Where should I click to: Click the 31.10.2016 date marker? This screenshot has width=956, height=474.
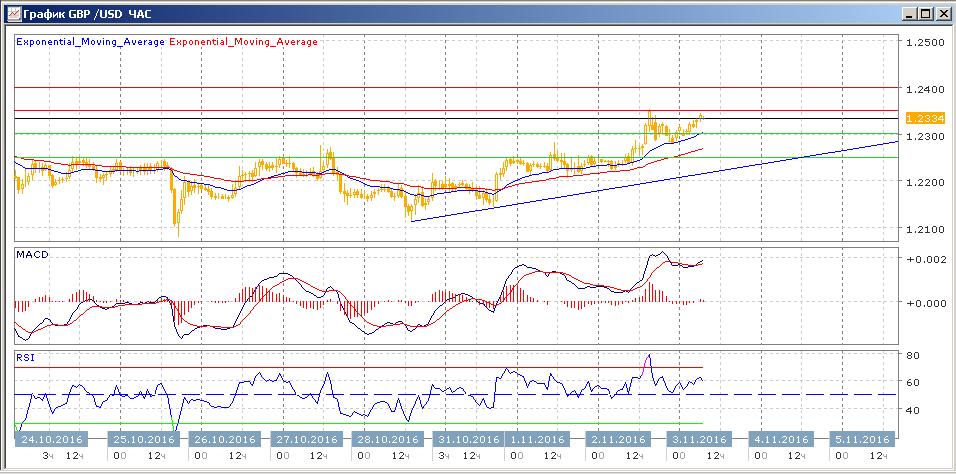tap(468, 439)
